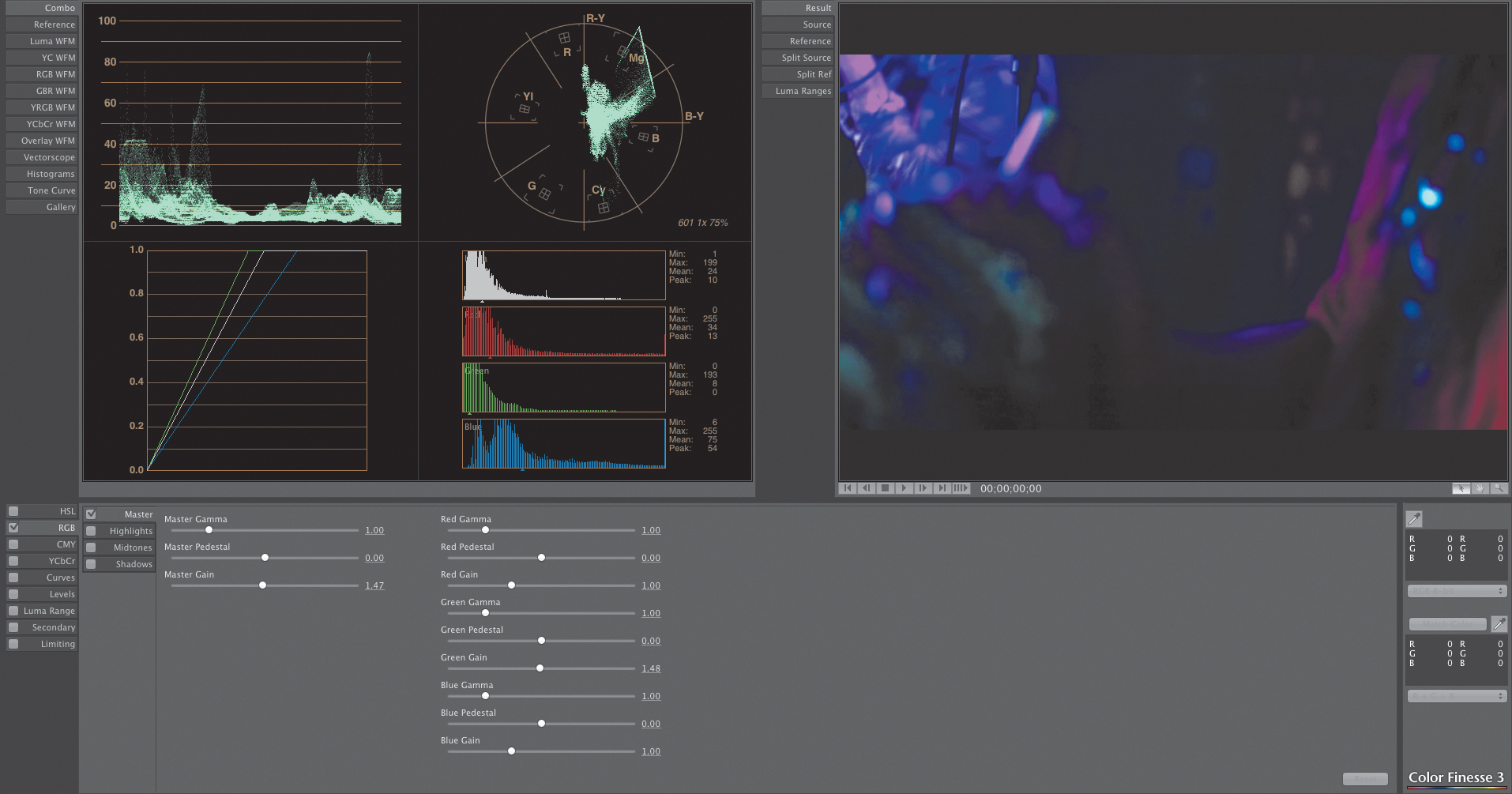This screenshot has width=1512, height=794.
Task: Click the Match Color button
Action: click(1447, 624)
